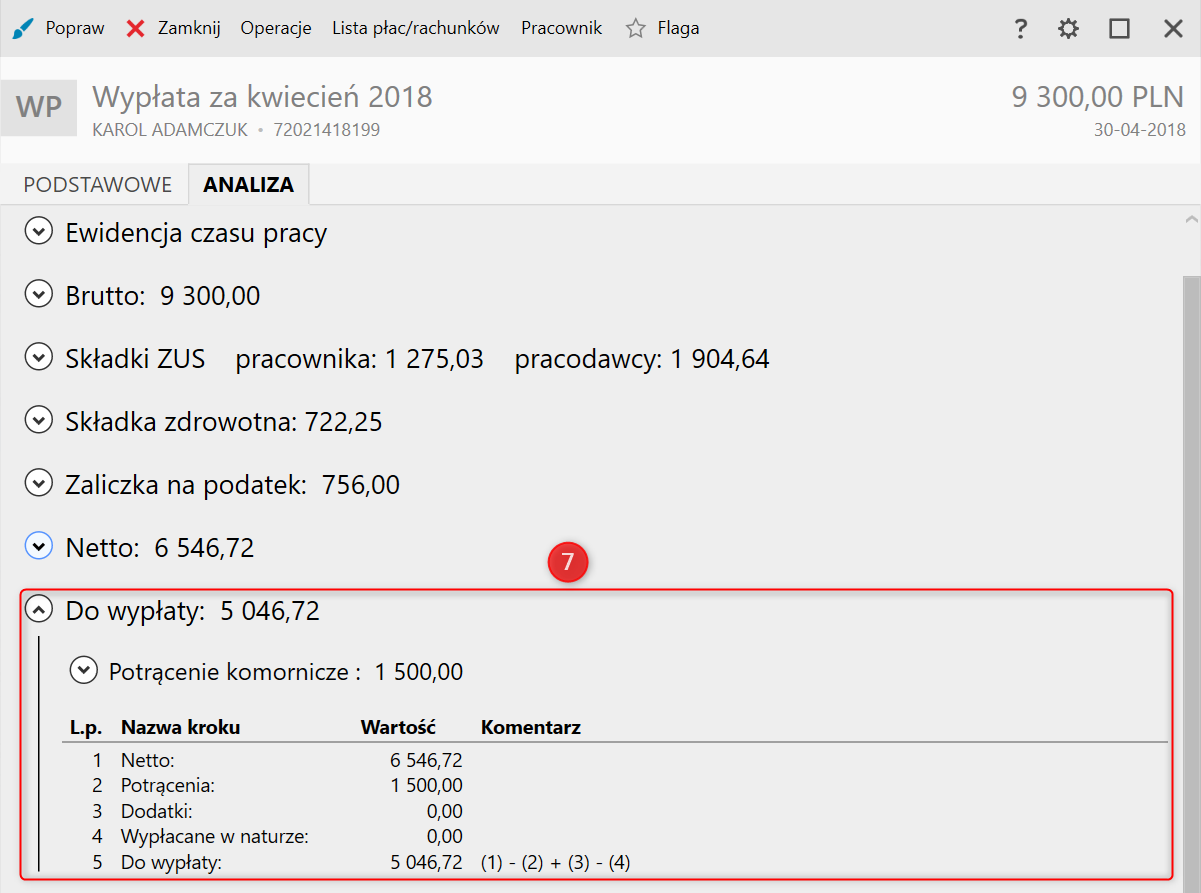Toggle the Flaga star icon
1201x893 pixels.
tap(635, 28)
